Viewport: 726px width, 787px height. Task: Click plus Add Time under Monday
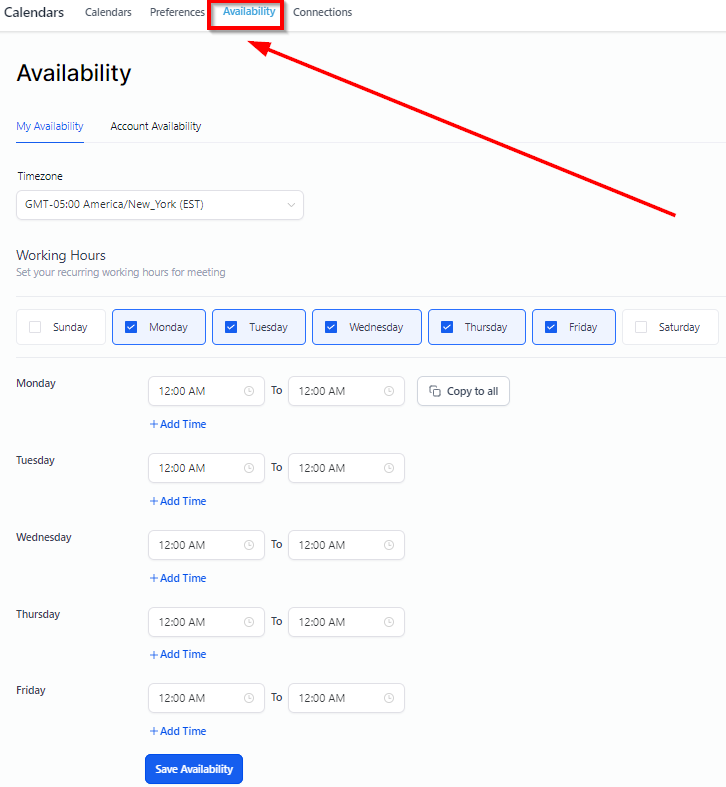178,424
